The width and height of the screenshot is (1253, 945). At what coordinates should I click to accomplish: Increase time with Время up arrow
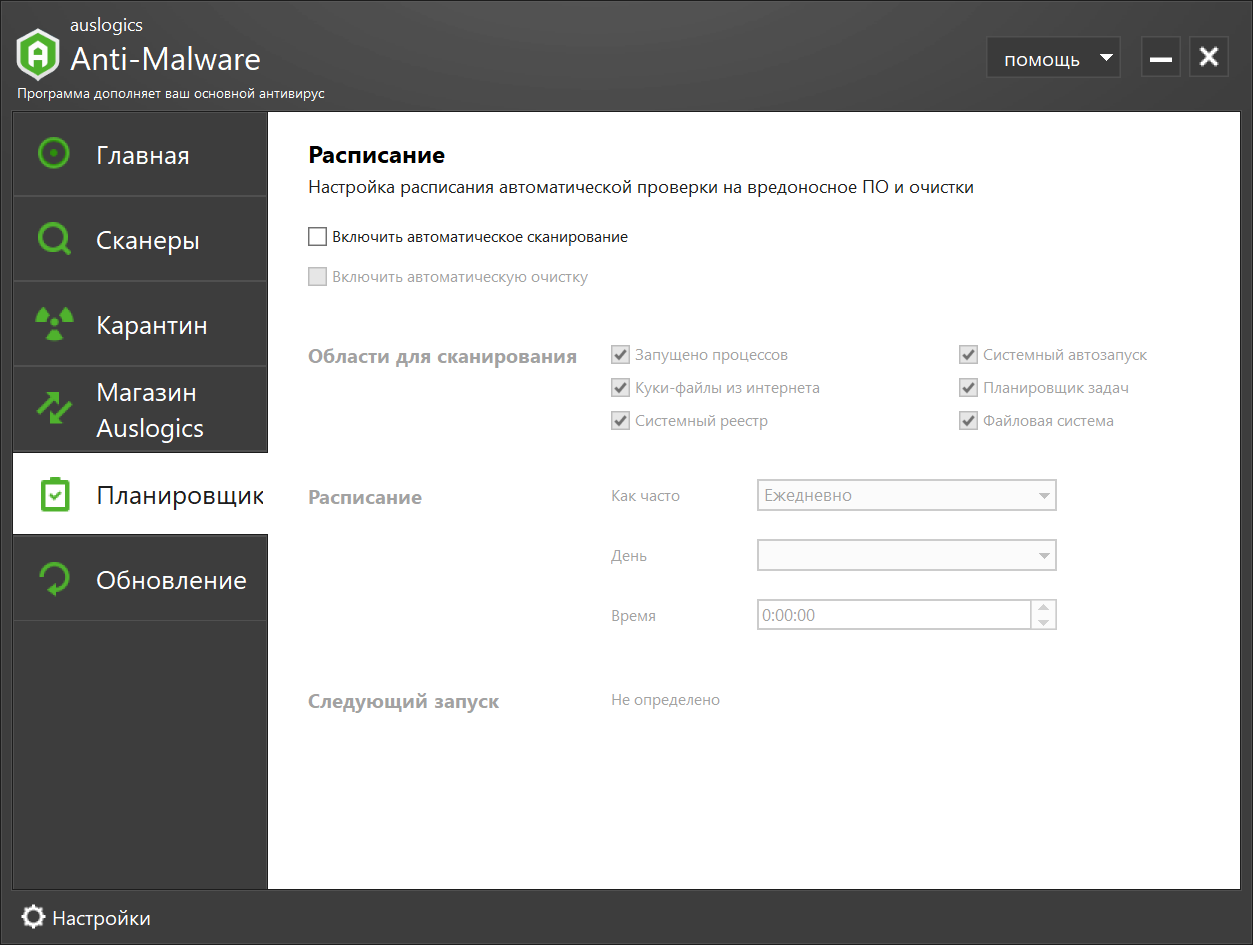point(1043,608)
